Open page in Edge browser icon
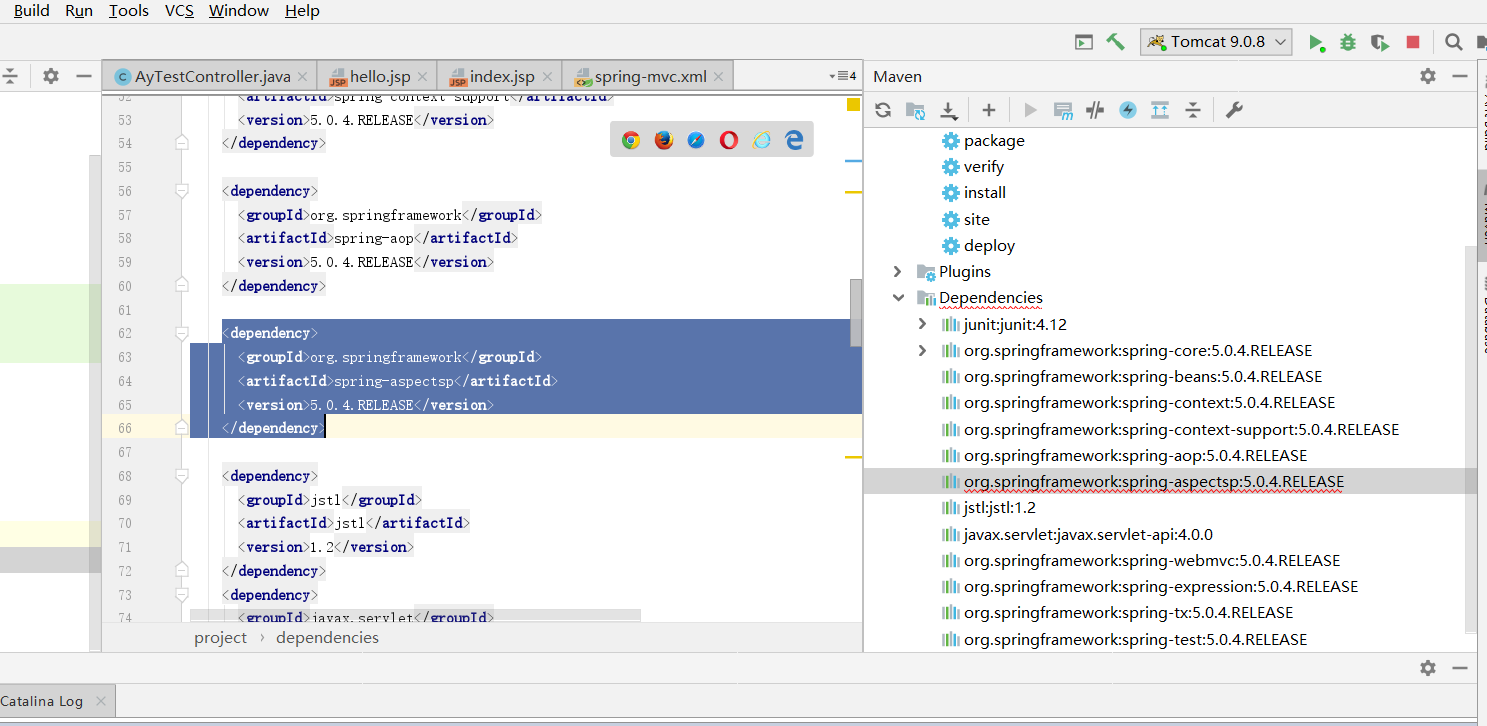1487x726 pixels. pos(795,140)
